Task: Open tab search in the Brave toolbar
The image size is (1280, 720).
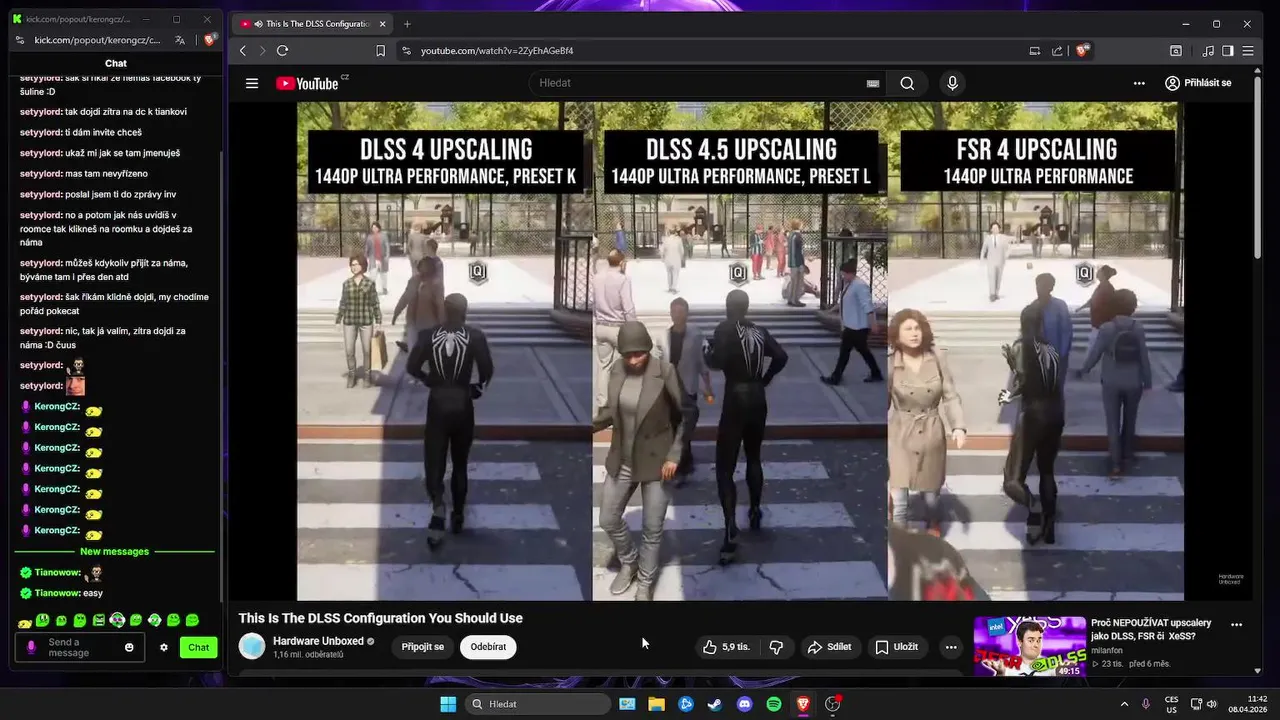Action: pos(1176,50)
